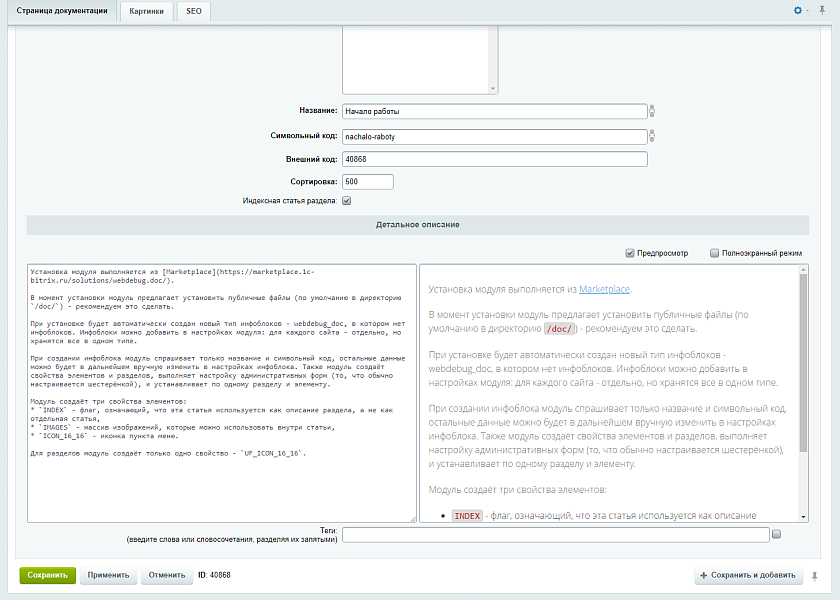
Task: Enable the Полноэкранный режим checkbox
Action: tap(714, 253)
